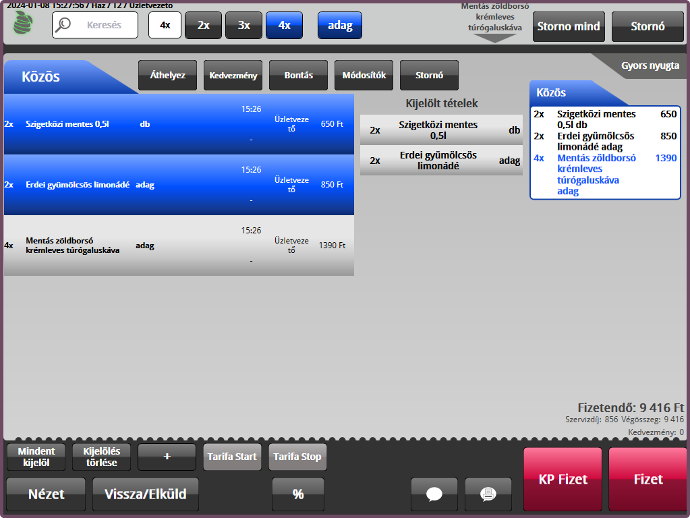Select the Közös tab in right panel
690x518 pixels.
562,92
